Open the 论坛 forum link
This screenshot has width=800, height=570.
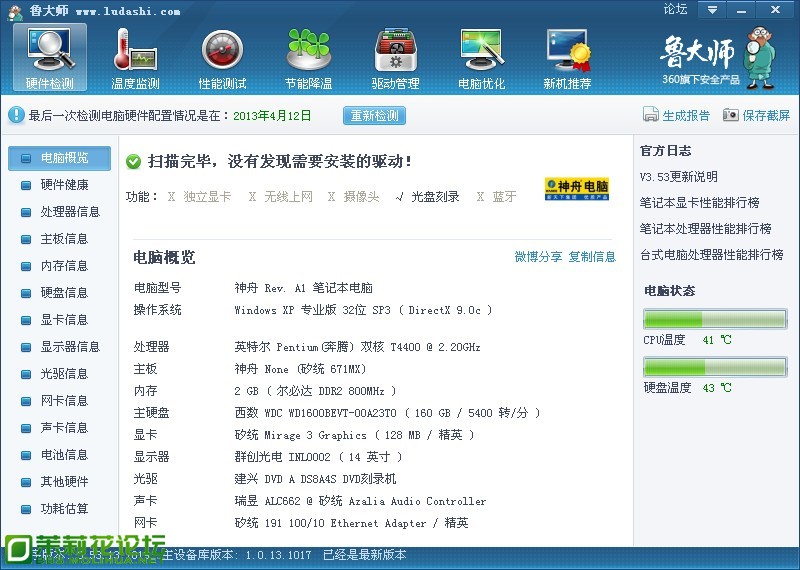click(x=675, y=9)
